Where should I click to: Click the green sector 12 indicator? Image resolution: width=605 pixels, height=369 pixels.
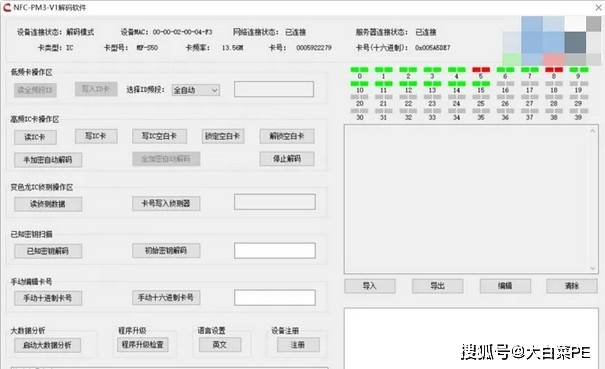[408, 83]
